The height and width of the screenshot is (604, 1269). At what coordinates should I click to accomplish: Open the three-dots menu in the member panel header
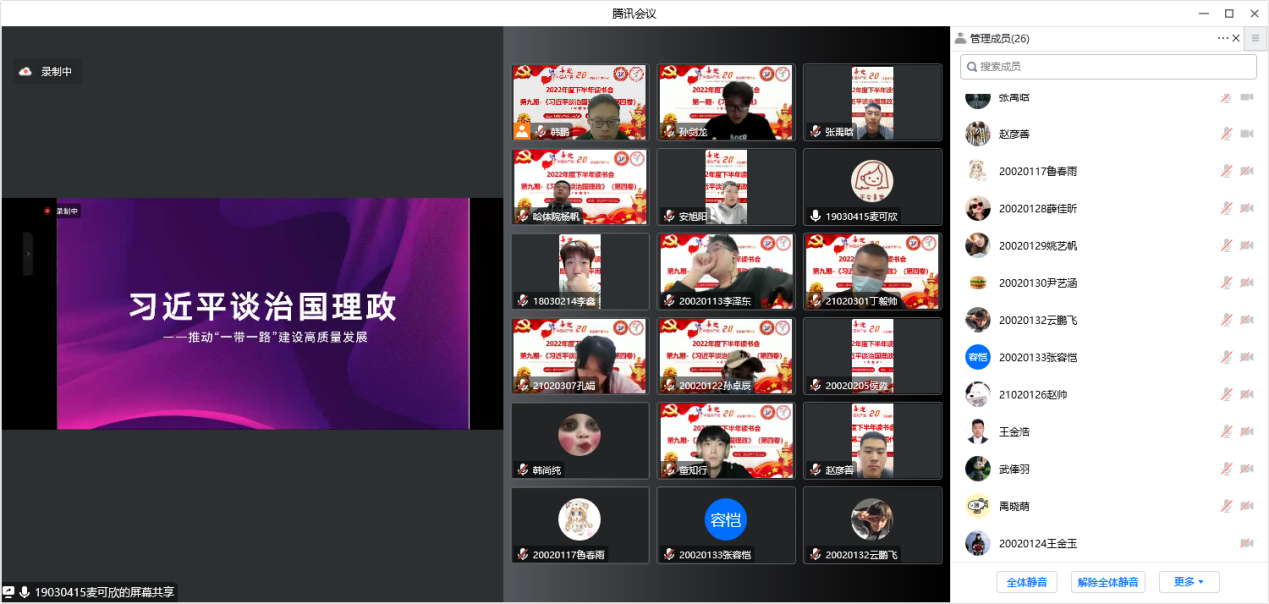click(1223, 38)
